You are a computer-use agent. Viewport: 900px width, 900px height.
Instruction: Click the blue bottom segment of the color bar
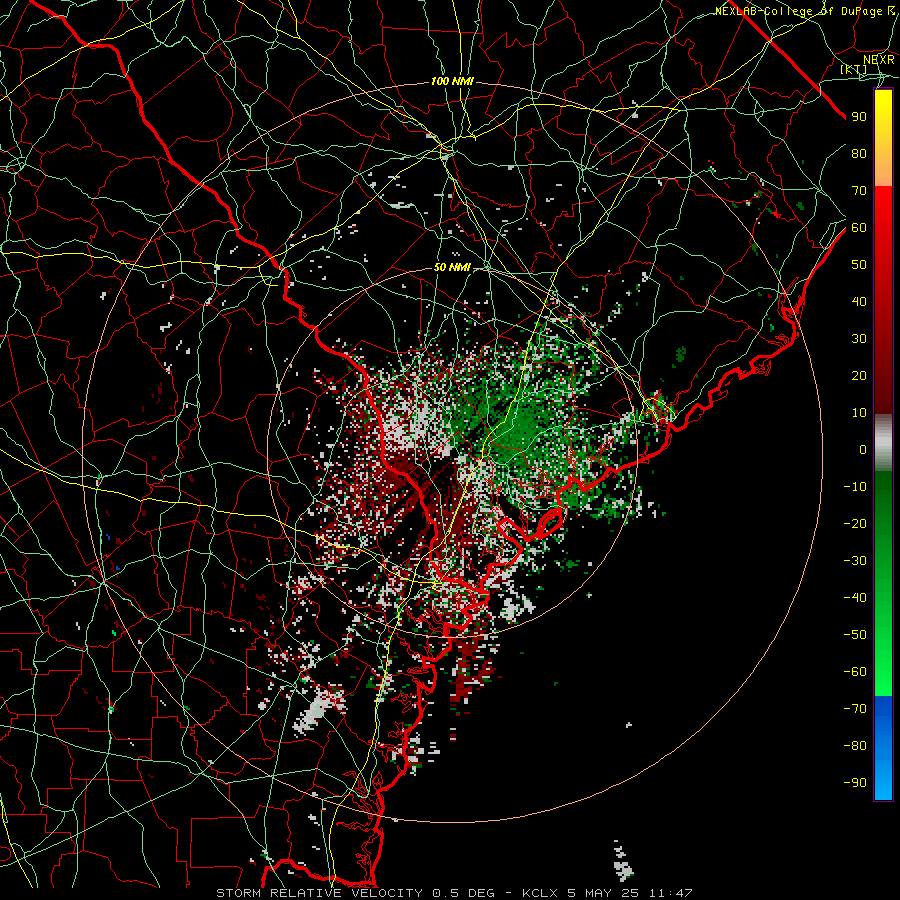[x=883, y=748]
